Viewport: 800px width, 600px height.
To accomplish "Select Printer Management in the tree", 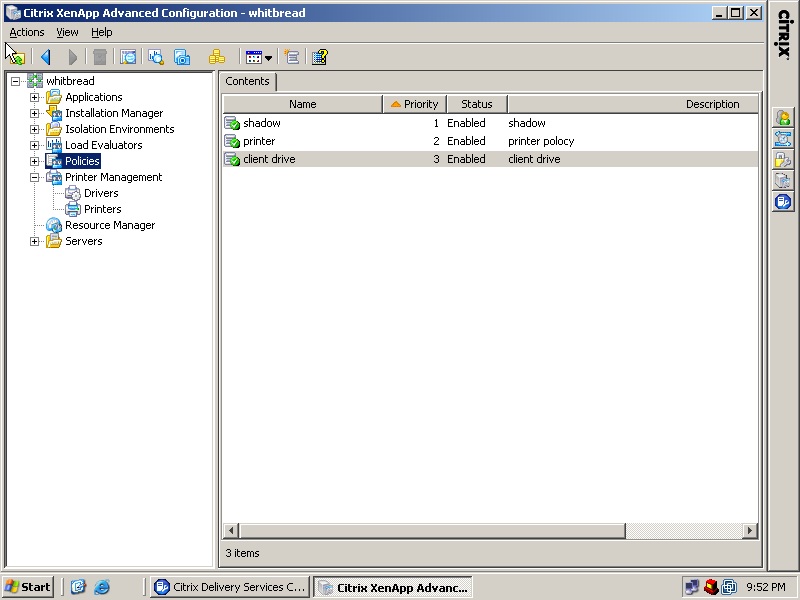I will pos(113,178).
